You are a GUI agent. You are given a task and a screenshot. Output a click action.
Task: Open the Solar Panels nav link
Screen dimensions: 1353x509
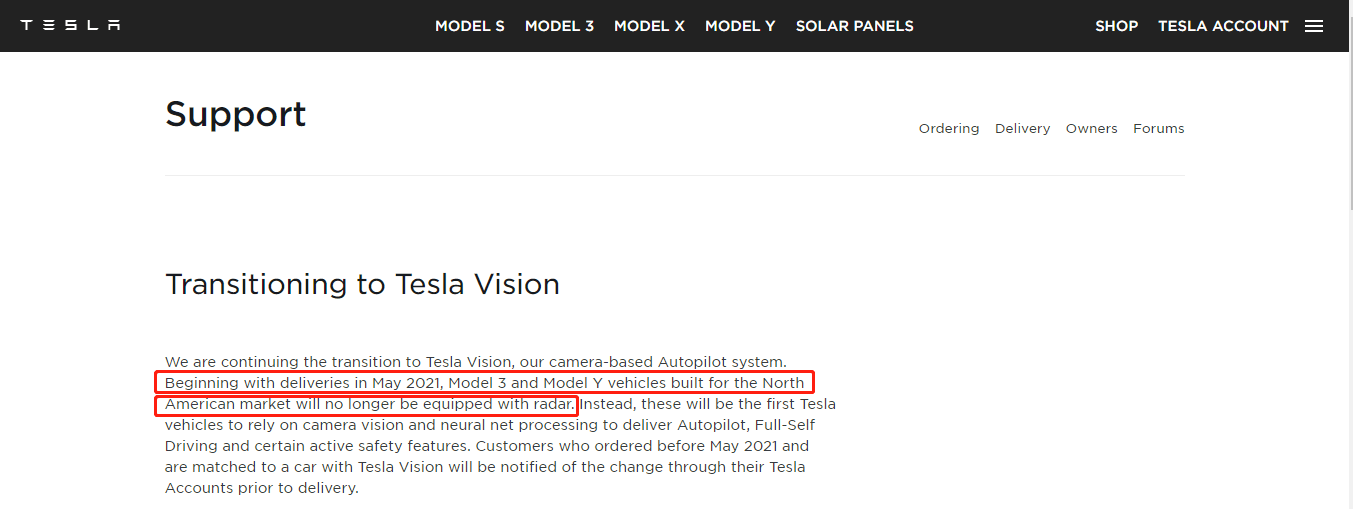coord(854,26)
